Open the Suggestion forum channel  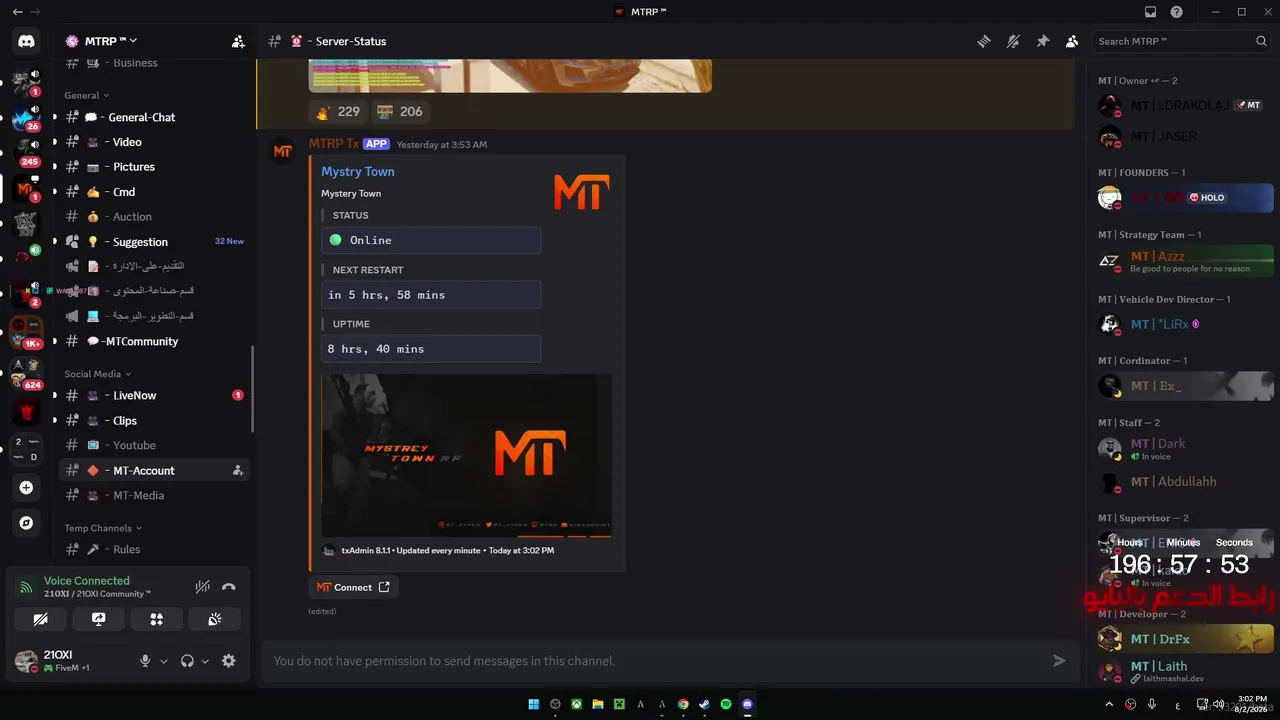pos(154,242)
